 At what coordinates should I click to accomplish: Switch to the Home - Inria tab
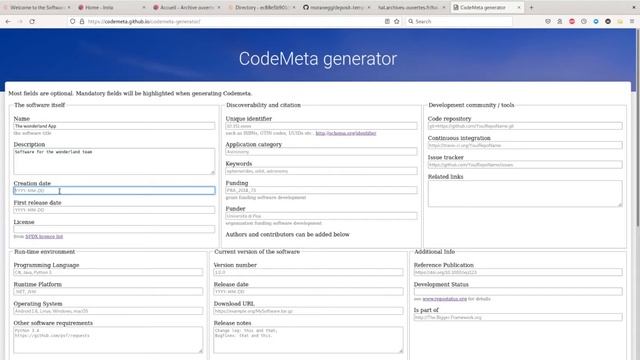(x=111, y=7)
